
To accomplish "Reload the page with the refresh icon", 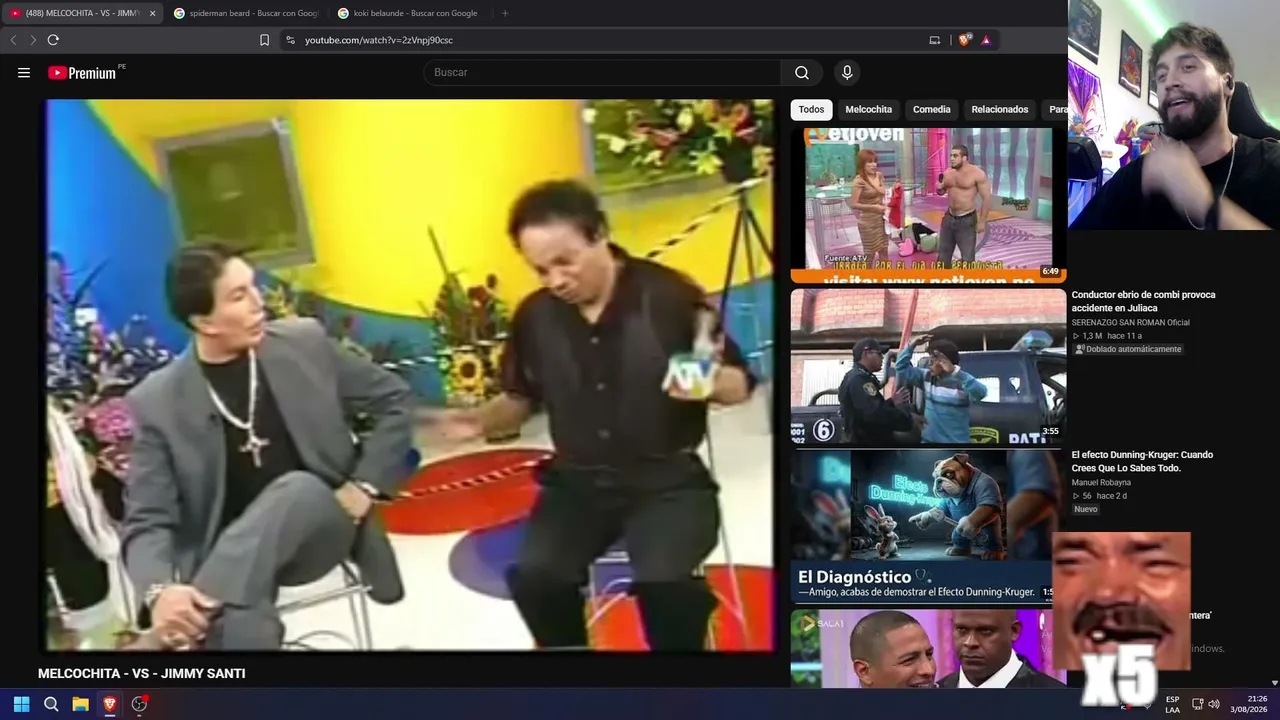I will pos(53,40).
